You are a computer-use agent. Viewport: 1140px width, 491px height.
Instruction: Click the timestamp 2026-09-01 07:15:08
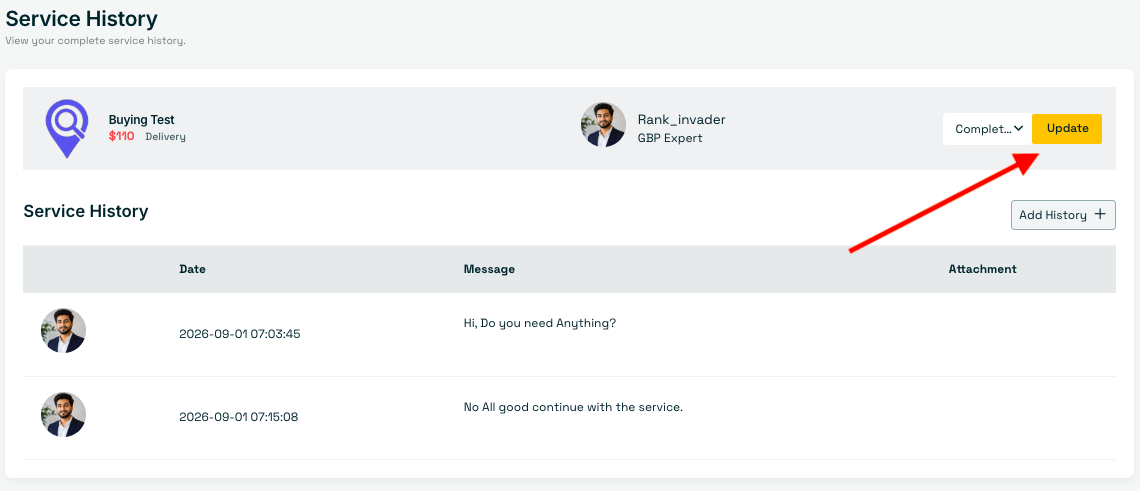coord(238,418)
